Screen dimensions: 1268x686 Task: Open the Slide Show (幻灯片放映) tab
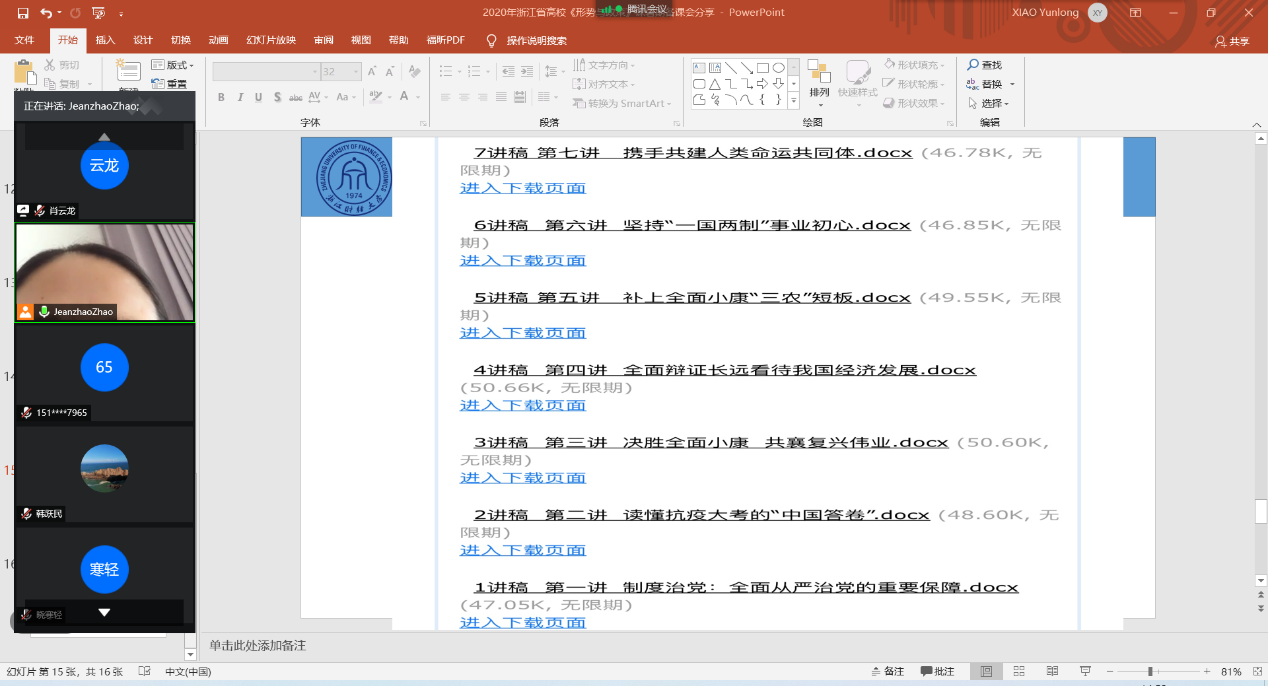pos(271,40)
